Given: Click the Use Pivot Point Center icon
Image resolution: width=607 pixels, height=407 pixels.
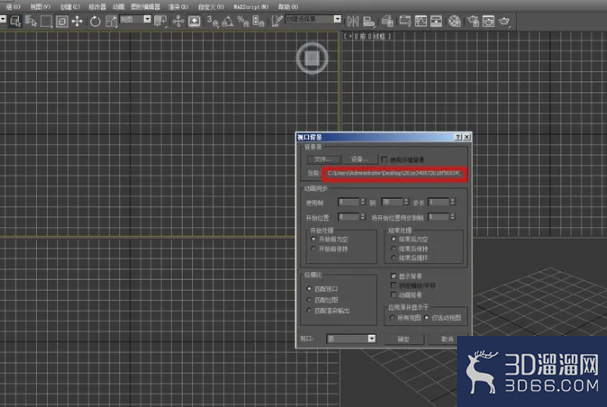Looking at the screenshot, I should (160, 21).
